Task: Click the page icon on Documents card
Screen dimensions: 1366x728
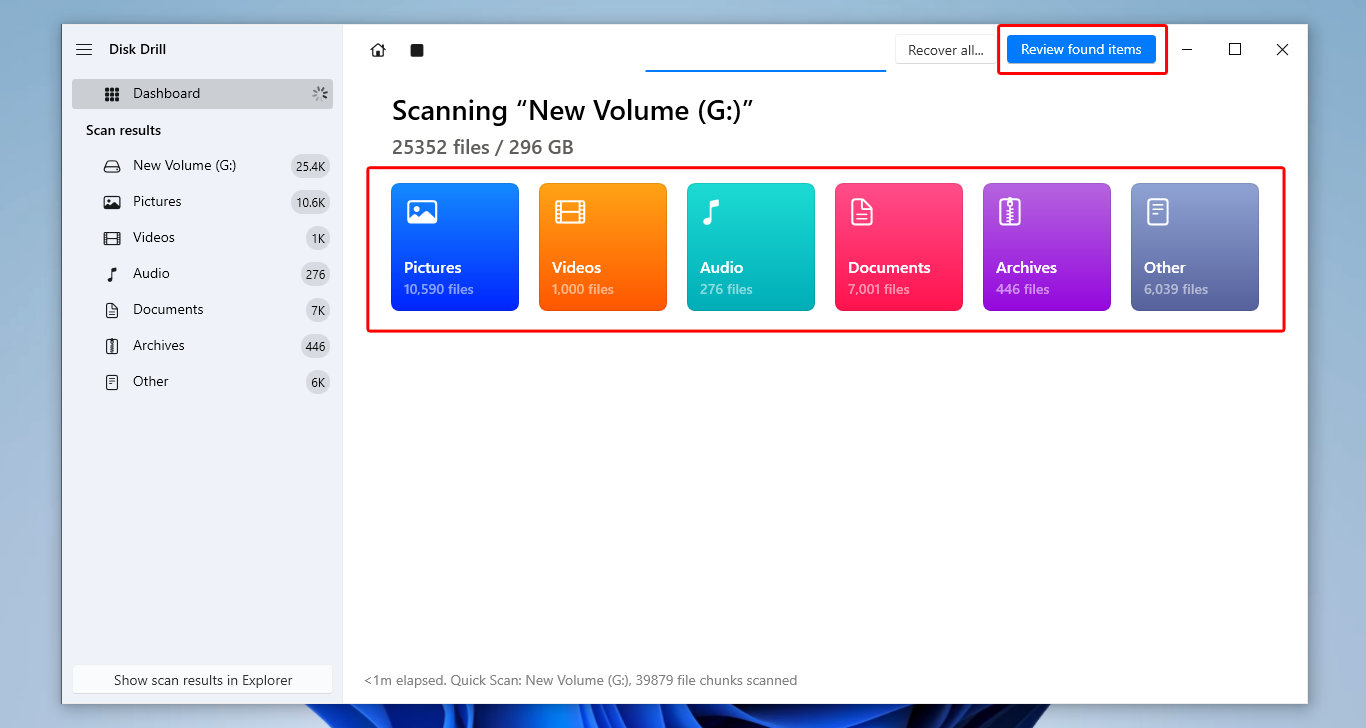Action: click(862, 212)
